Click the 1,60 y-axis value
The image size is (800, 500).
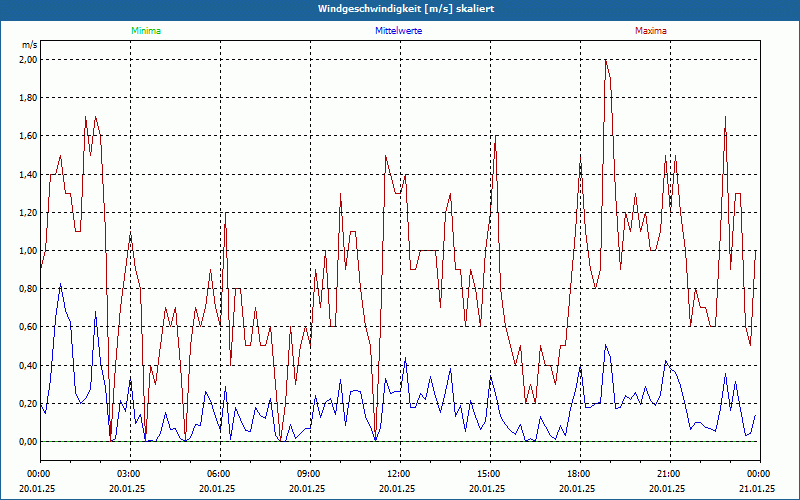tap(28, 136)
